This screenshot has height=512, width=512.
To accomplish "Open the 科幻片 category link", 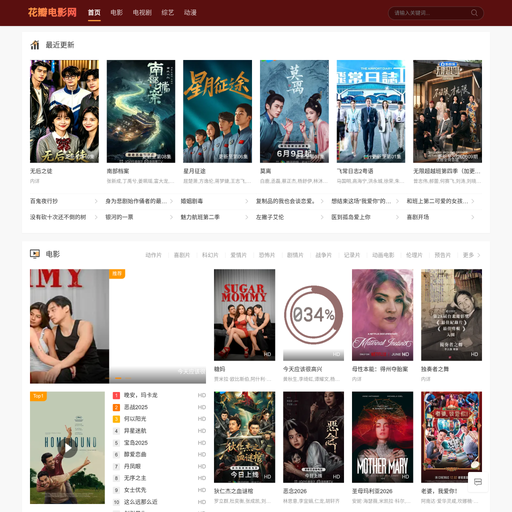I will point(210,255).
